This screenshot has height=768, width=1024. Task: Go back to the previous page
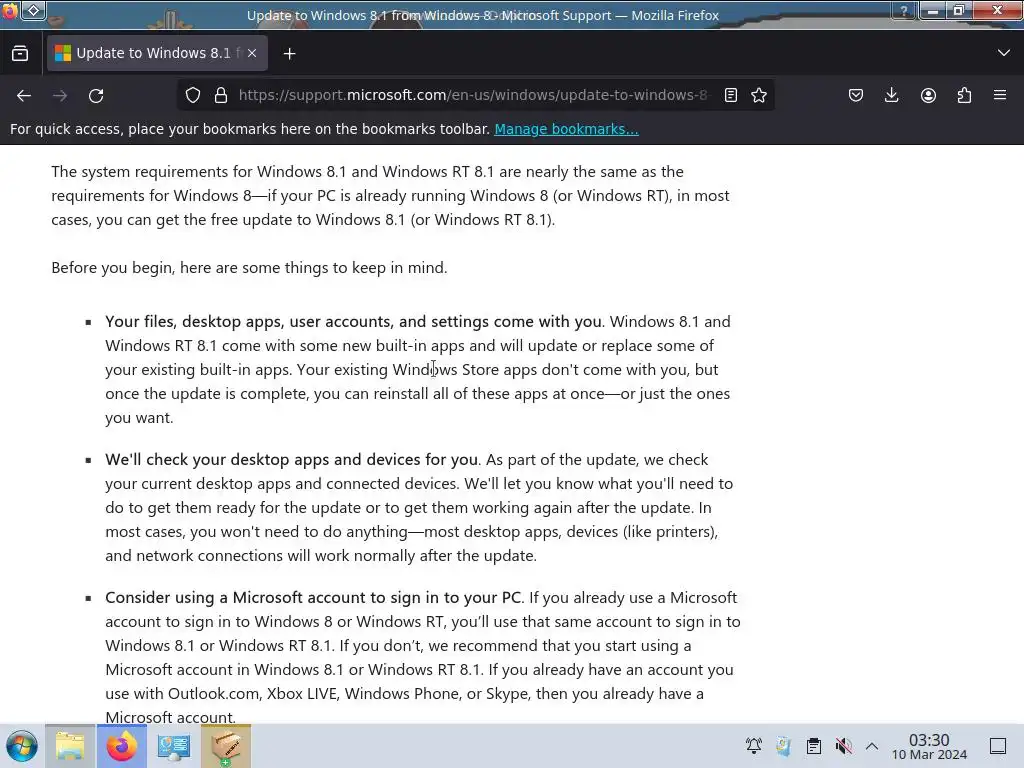pyautogui.click(x=24, y=95)
